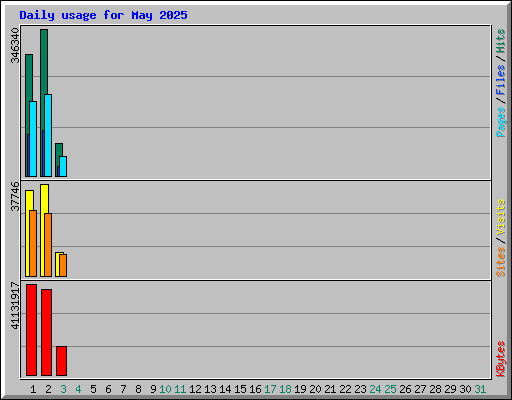Click day label 27 on the x-axis

(x=420, y=389)
